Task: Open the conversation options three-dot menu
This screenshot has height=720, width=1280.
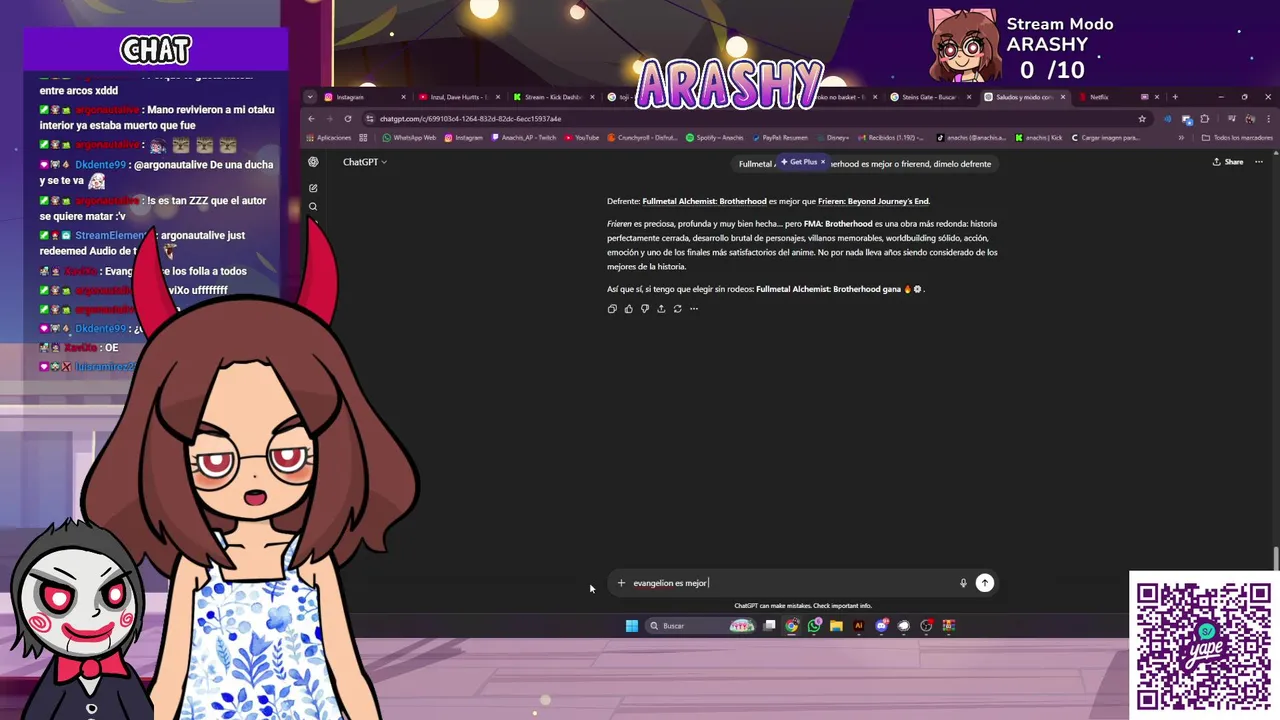Action: tap(1259, 162)
